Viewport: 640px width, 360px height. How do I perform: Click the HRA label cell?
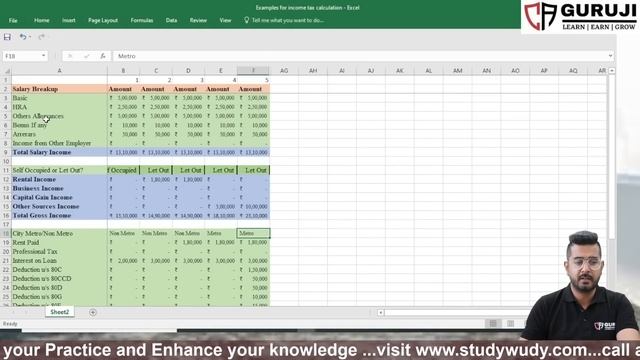[x=59, y=107]
